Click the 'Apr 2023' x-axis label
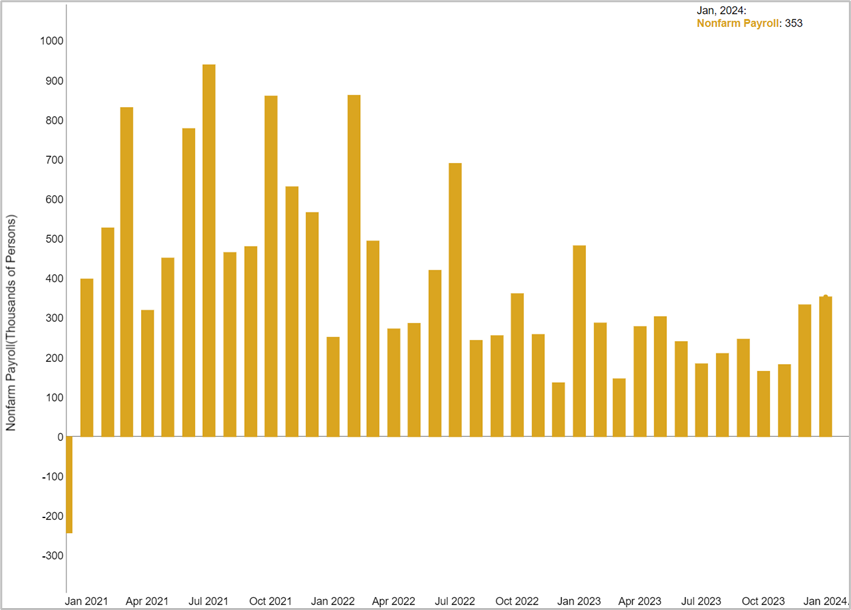 pyautogui.click(x=640, y=601)
